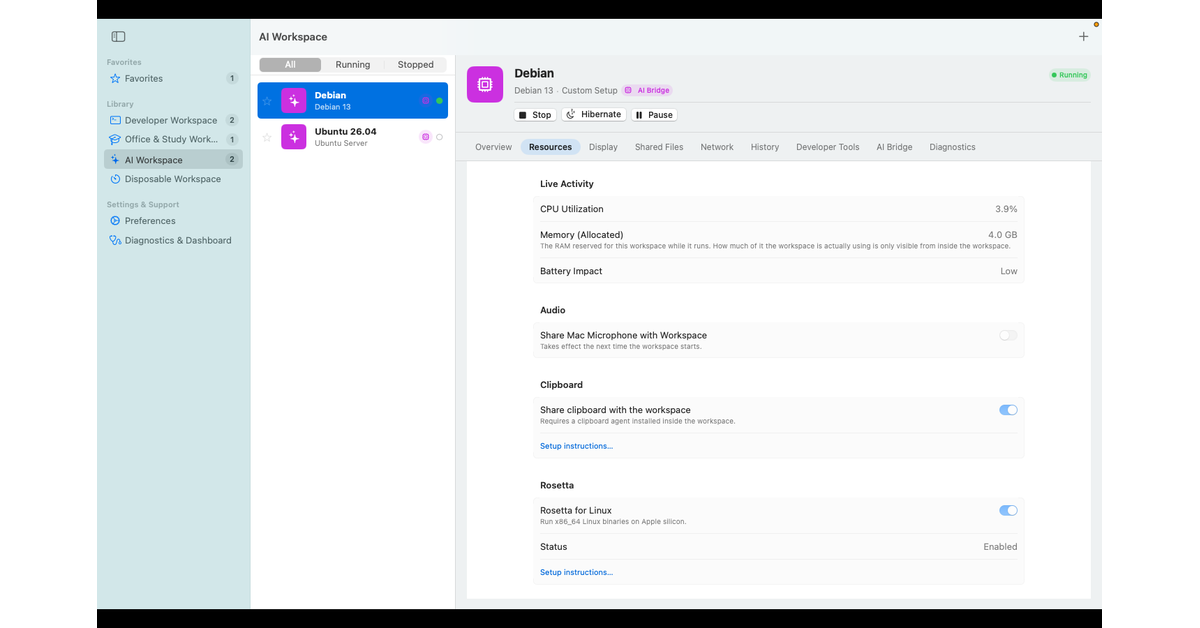Click the Battery Impact Low value
This screenshot has width=1200, height=628.
click(1009, 271)
